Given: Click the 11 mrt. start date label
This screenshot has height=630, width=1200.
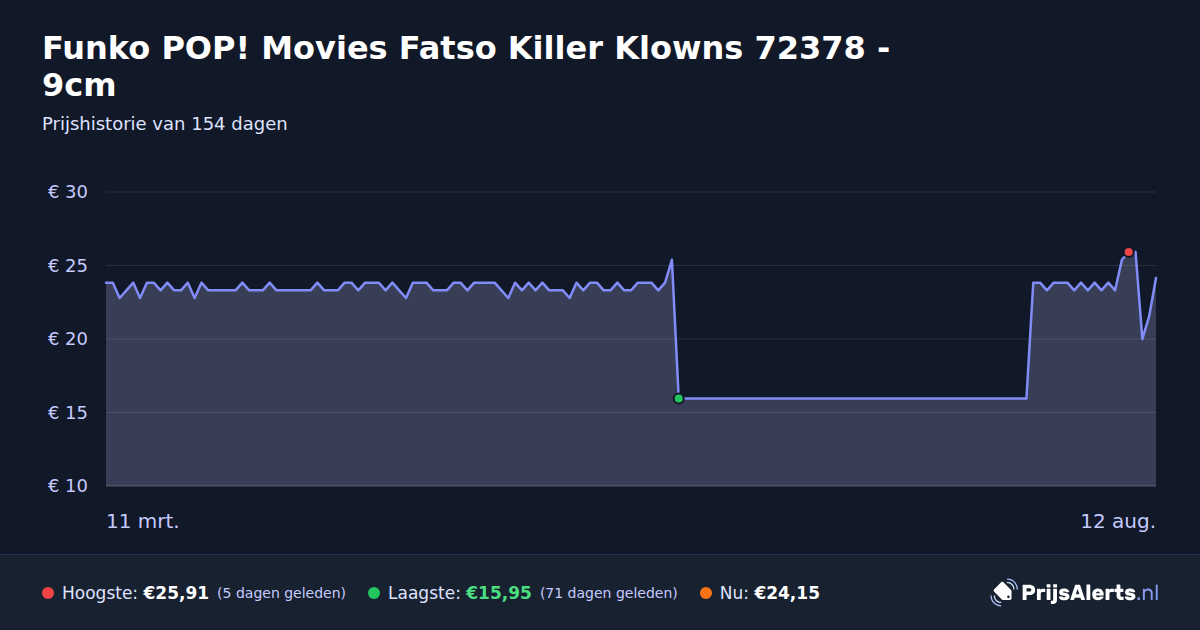Looking at the screenshot, I should (143, 522).
